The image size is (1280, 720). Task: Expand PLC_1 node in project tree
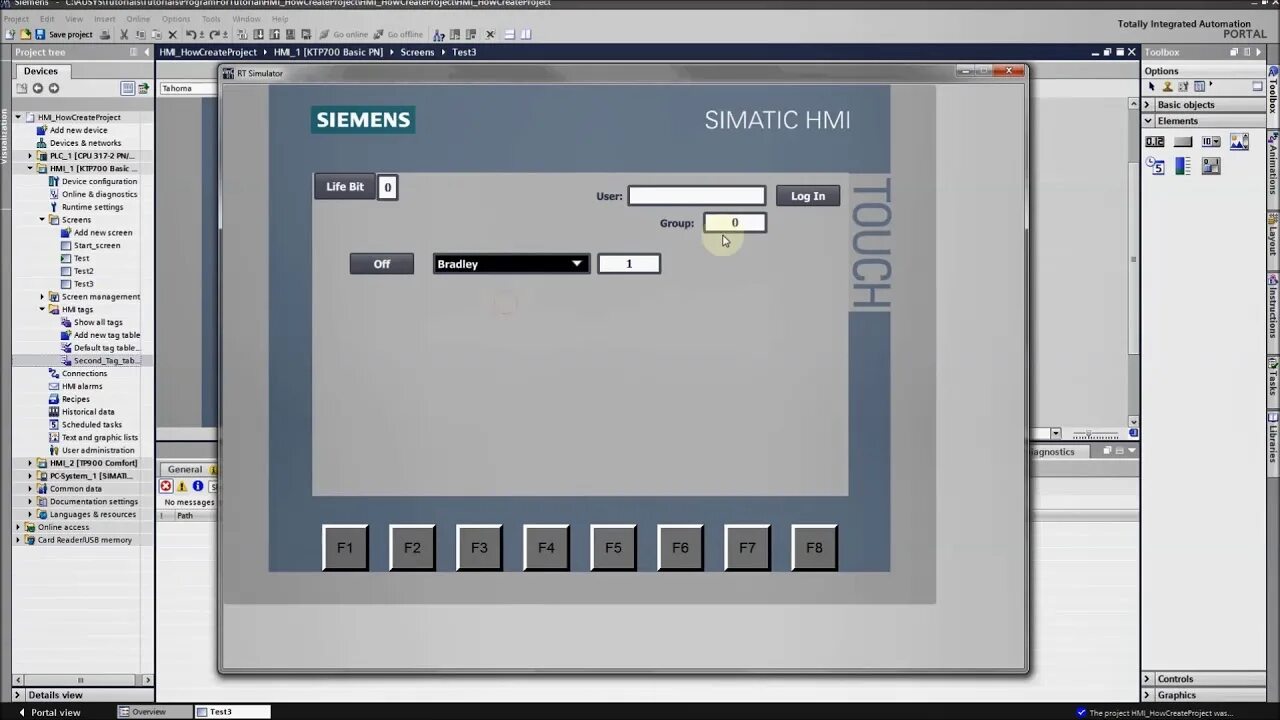(30, 156)
